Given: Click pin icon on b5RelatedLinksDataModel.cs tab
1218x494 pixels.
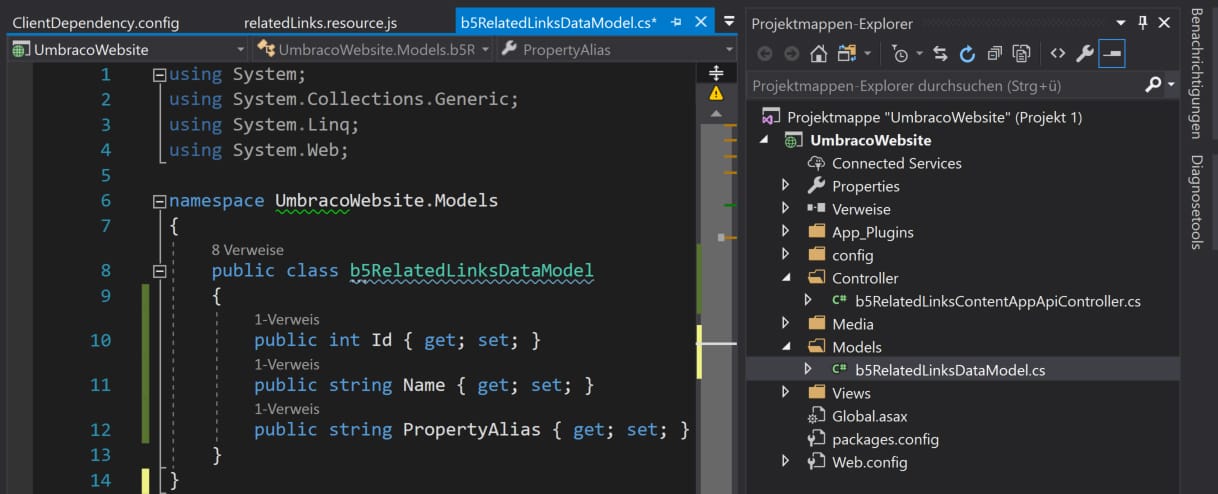Looking at the screenshot, I should [x=677, y=22].
